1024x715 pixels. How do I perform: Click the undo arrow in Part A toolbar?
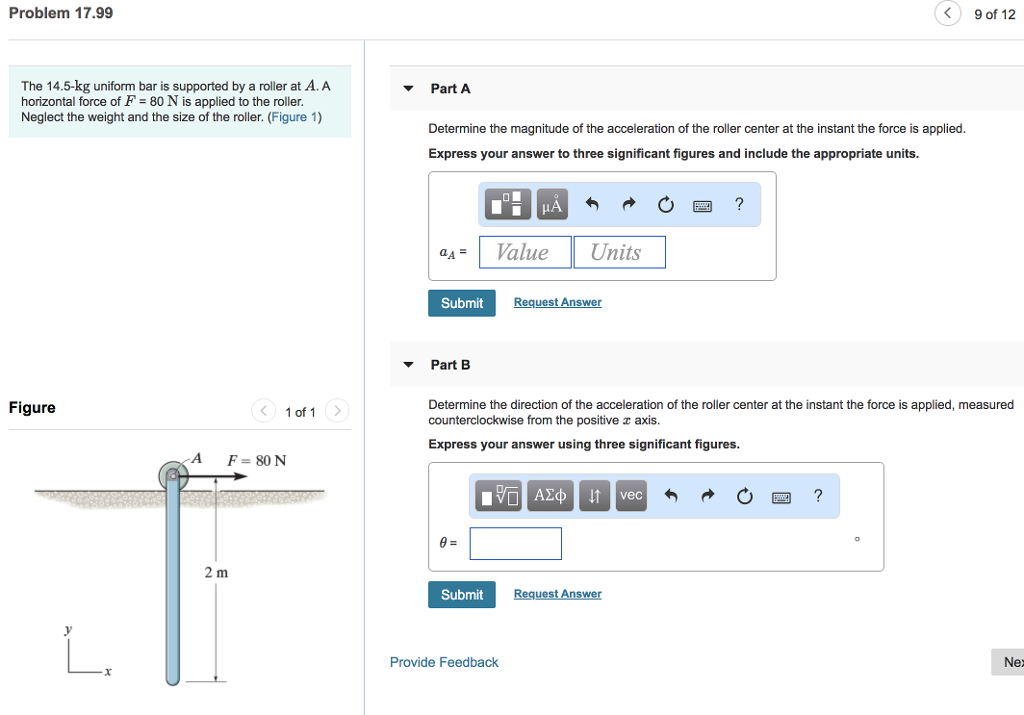pos(592,204)
